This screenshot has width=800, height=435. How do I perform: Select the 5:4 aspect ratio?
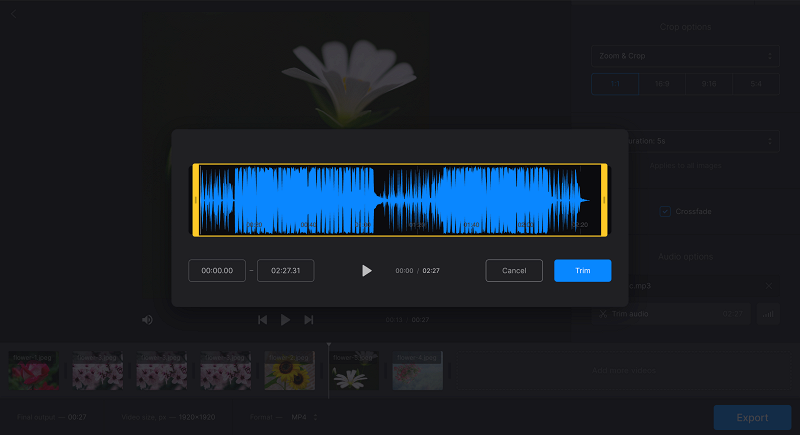pos(756,84)
